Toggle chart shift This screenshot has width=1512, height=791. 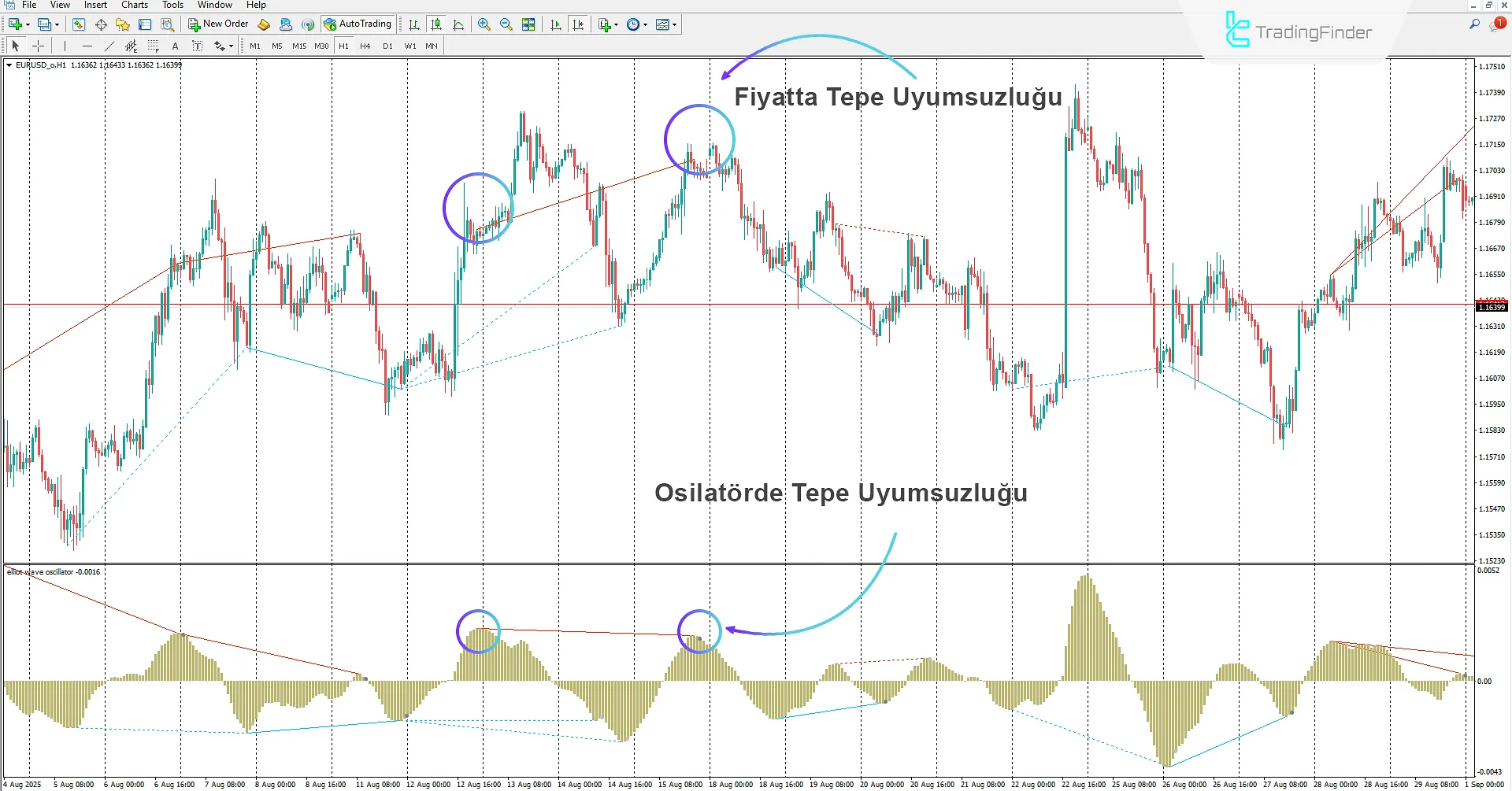tap(579, 24)
